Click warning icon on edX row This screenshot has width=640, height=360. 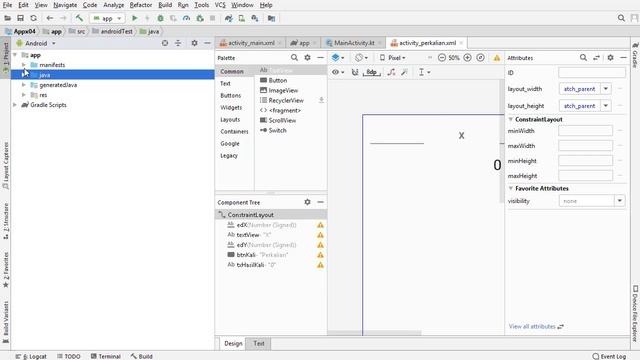(320, 225)
